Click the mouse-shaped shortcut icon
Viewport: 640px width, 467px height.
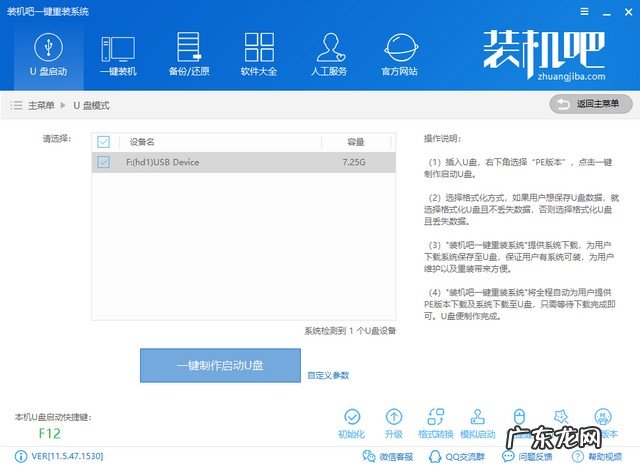coord(519,417)
